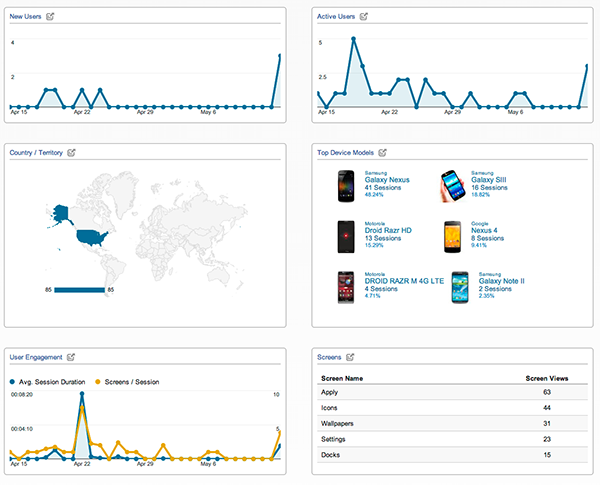Select the Wallpapers row in Screens table

452,424
